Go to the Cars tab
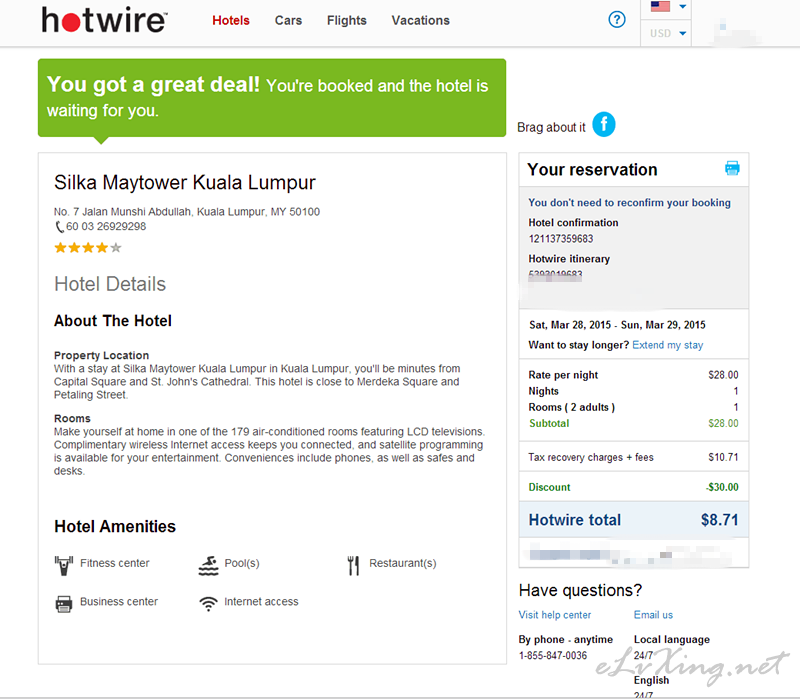 (288, 20)
